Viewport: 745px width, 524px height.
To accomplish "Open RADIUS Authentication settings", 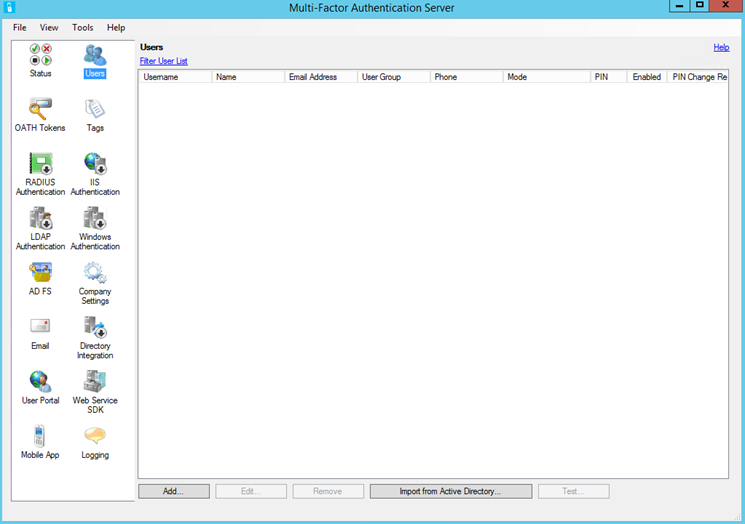I will pyautogui.click(x=40, y=174).
